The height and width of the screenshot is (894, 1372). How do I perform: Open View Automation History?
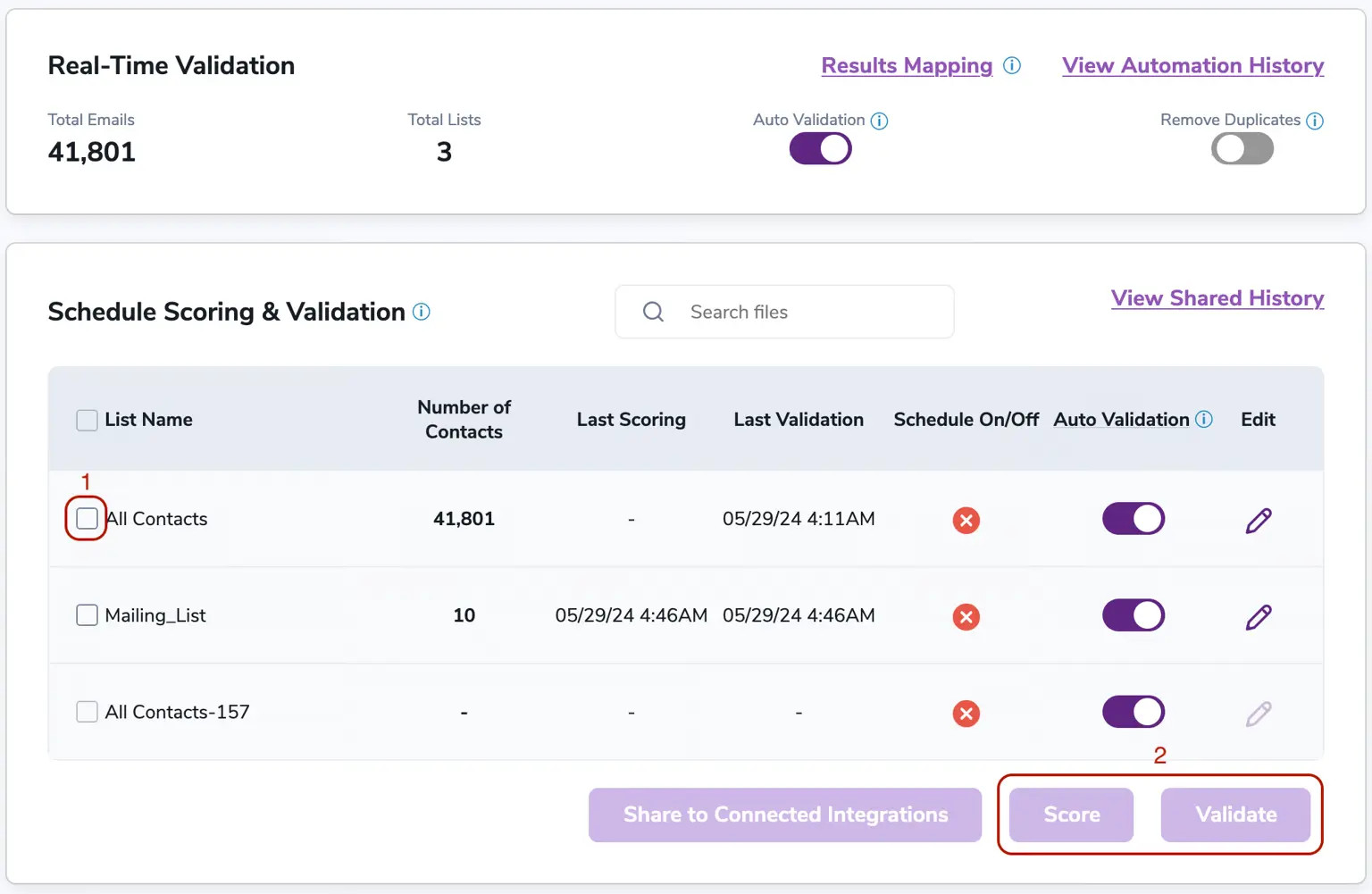(1192, 65)
